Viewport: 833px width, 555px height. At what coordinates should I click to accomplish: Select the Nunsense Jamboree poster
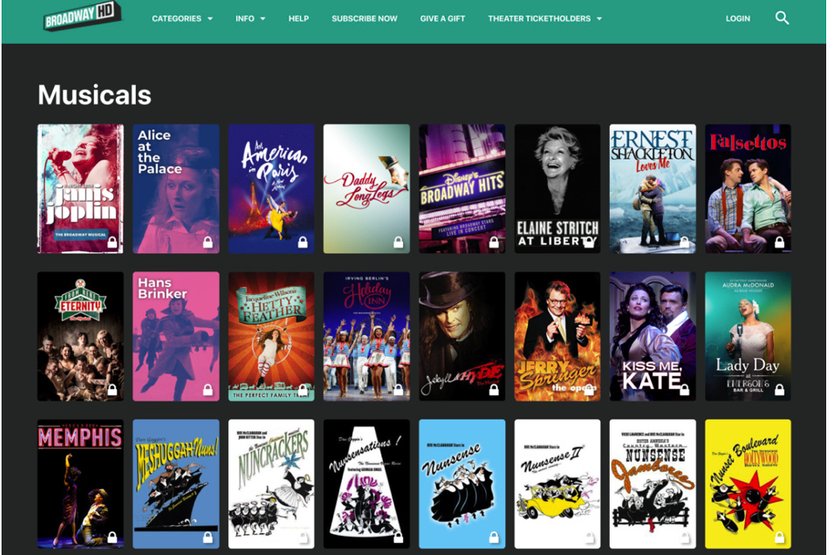click(653, 484)
